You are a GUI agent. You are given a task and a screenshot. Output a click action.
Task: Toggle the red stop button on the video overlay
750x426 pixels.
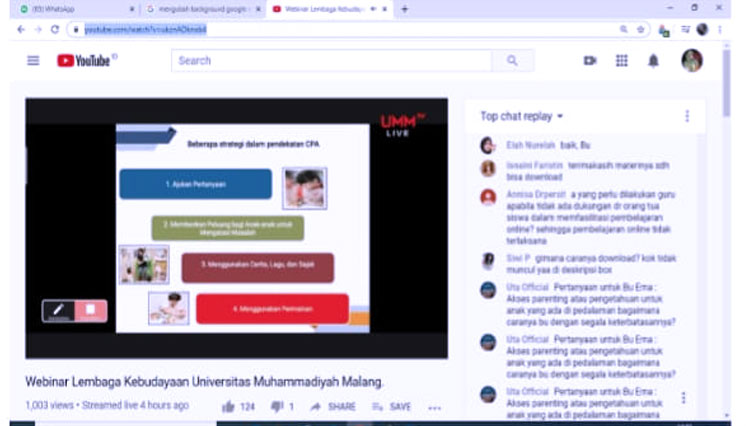[x=90, y=310]
